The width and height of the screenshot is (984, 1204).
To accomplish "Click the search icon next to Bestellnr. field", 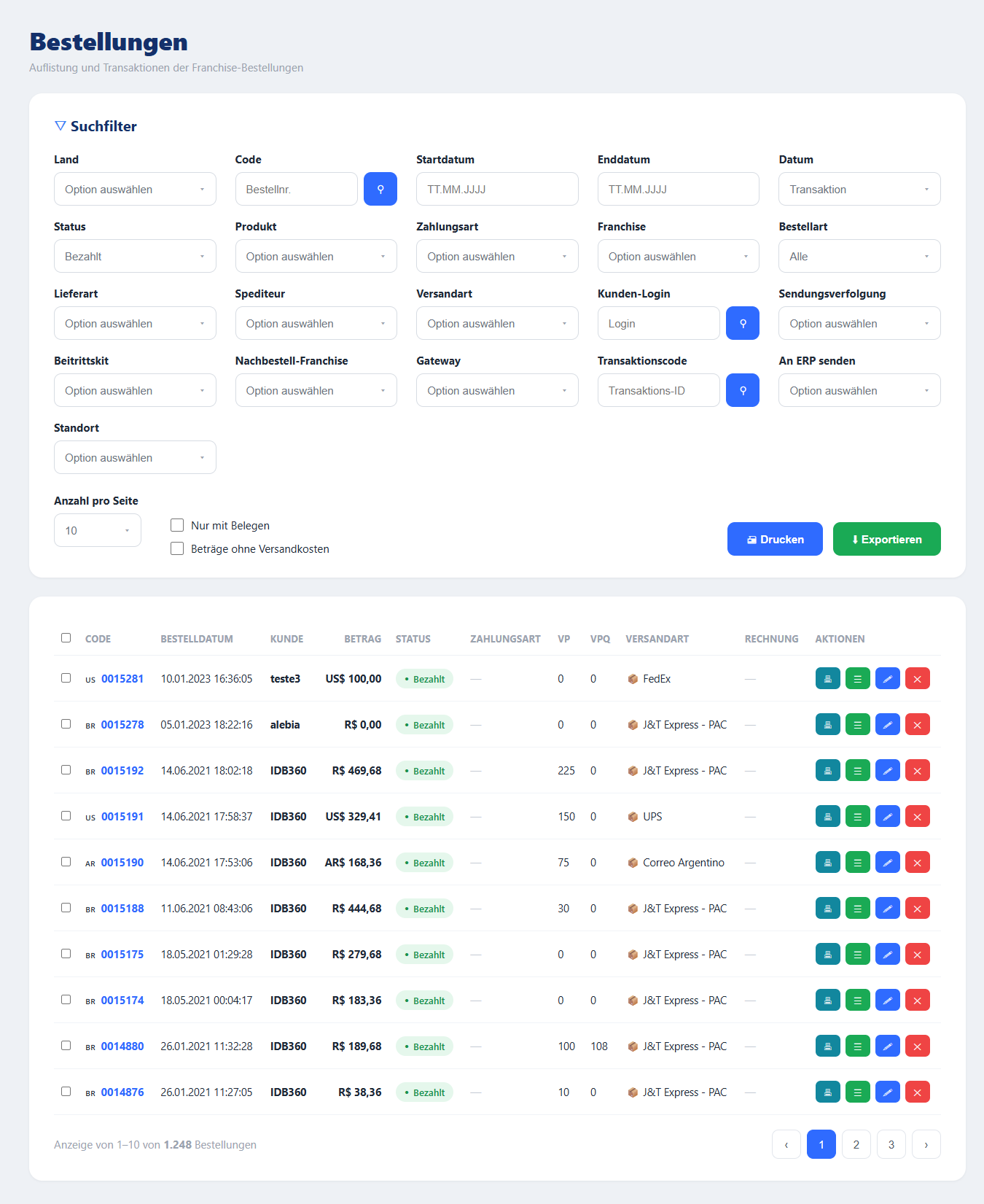I will pyautogui.click(x=380, y=189).
